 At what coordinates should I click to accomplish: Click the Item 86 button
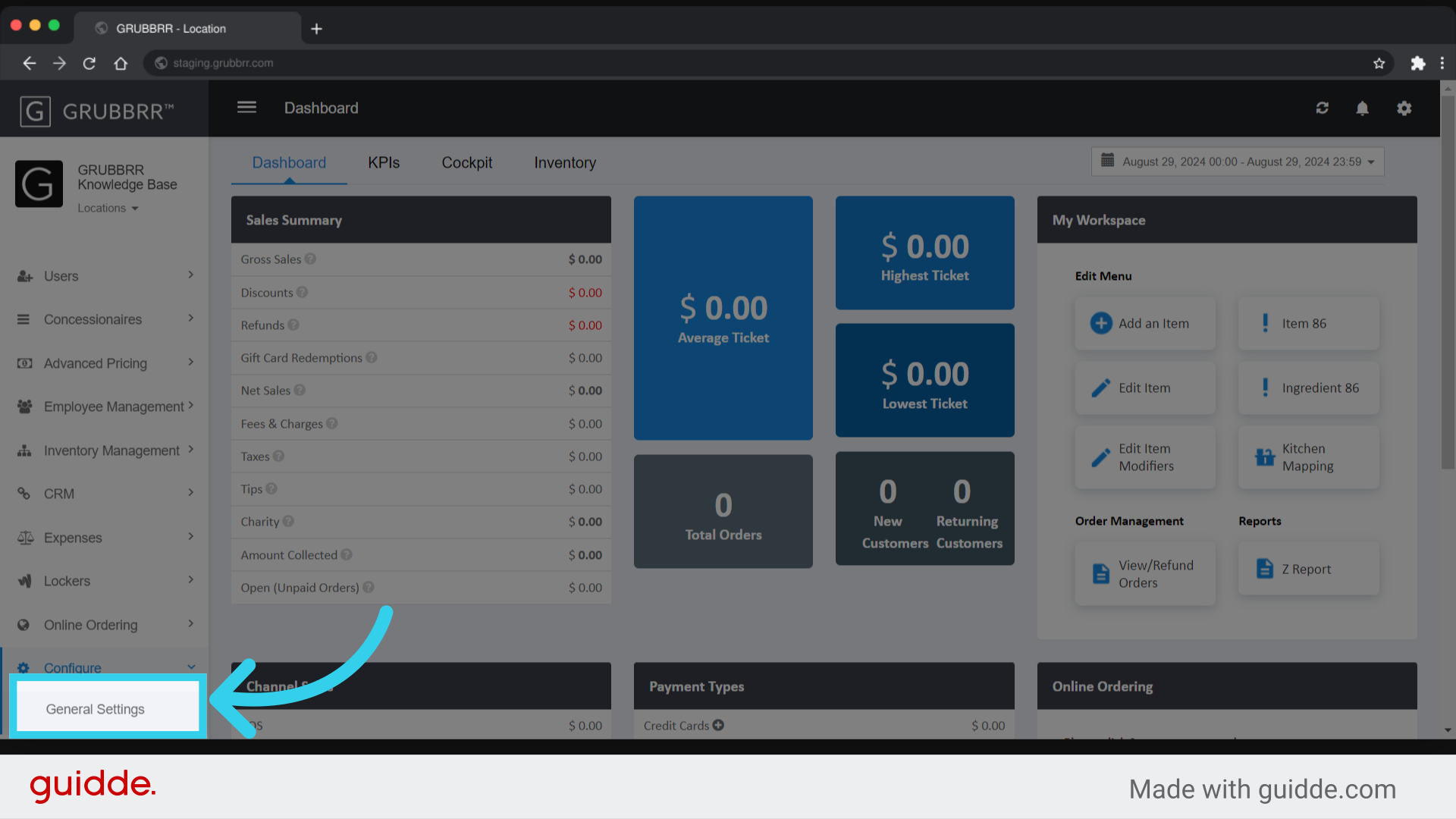1309,323
